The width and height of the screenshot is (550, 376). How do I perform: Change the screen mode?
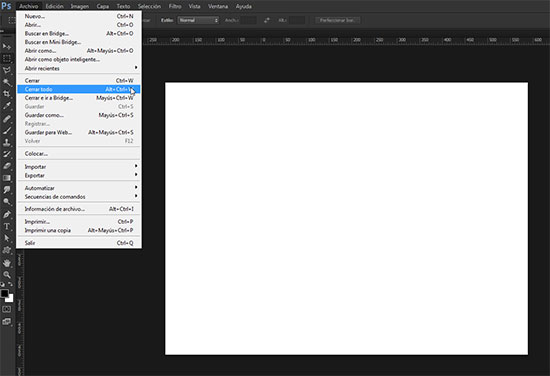(7, 322)
